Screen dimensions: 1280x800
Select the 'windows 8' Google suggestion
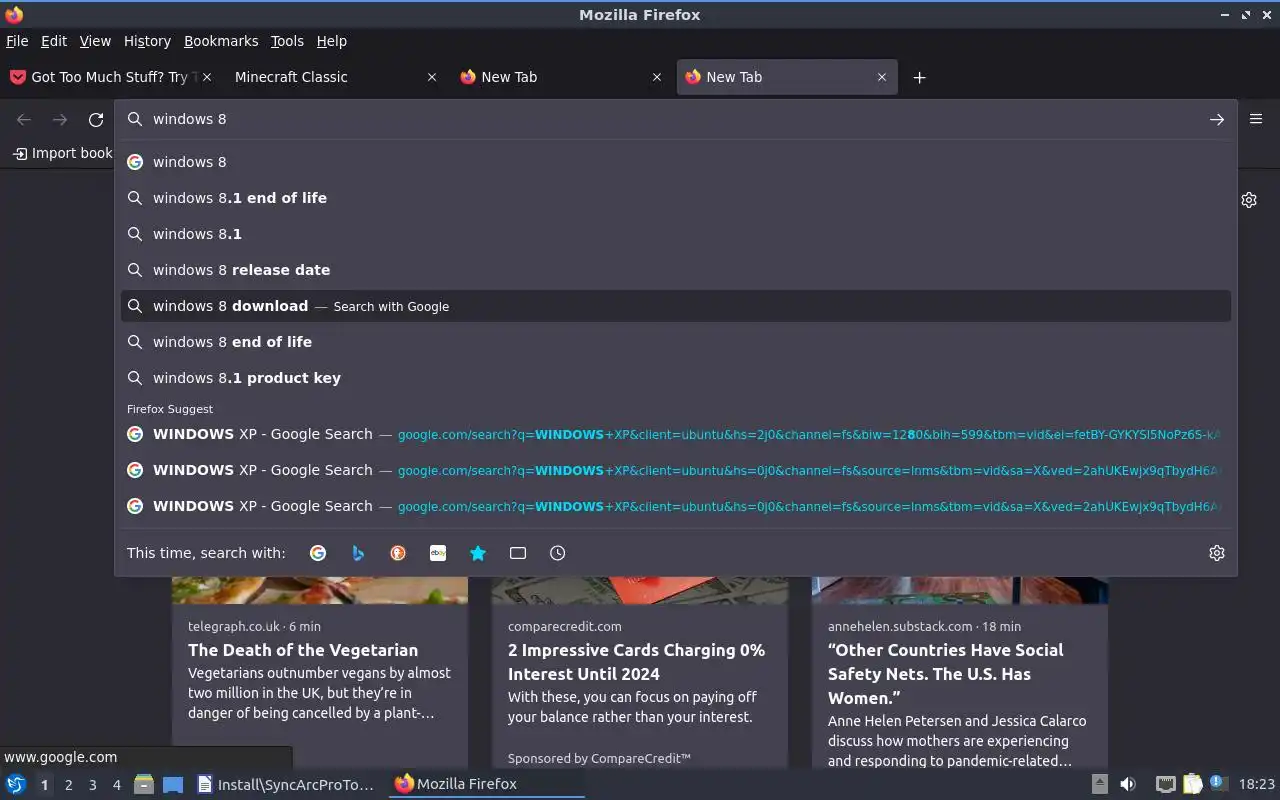[x=676, y=162]
